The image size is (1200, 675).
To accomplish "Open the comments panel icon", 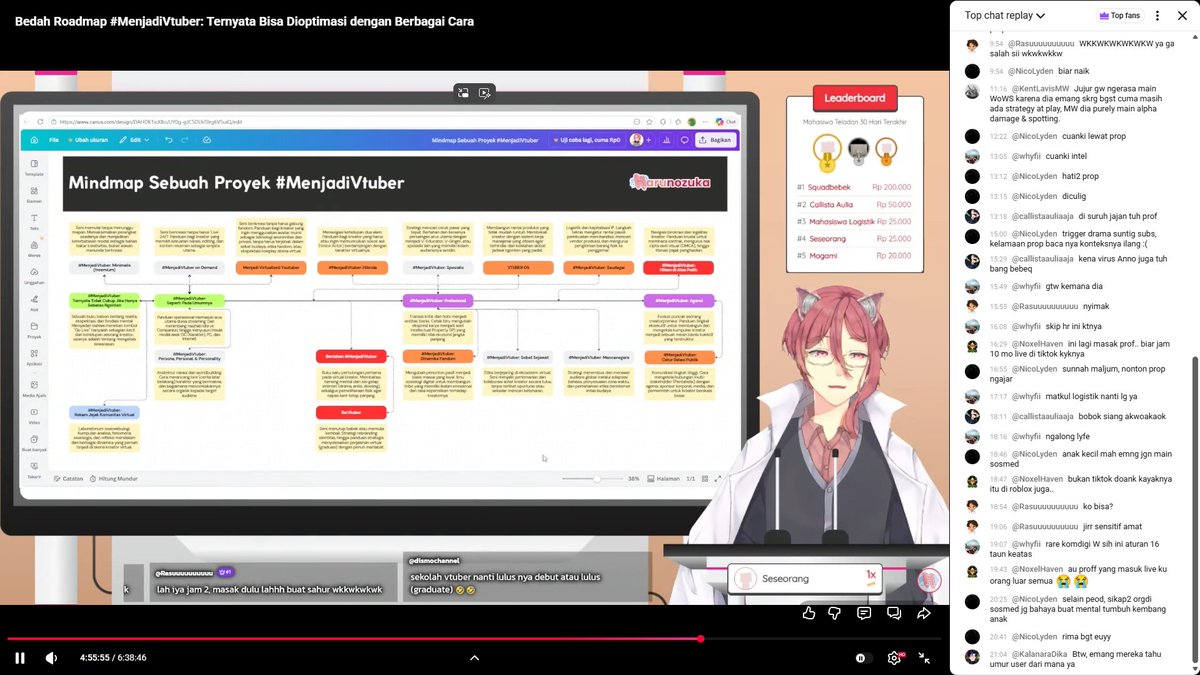I will click(x=864, y=613).
